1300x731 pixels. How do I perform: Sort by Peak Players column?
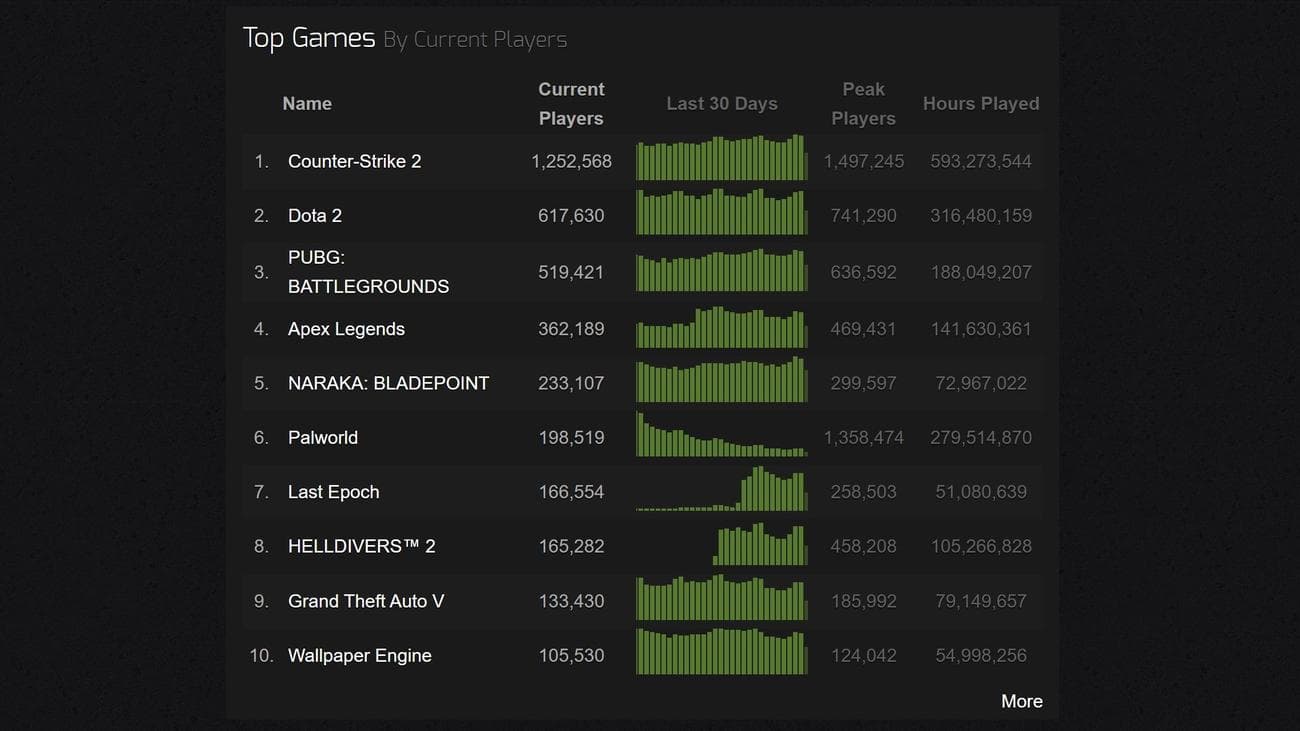click(x=862, y=103)
